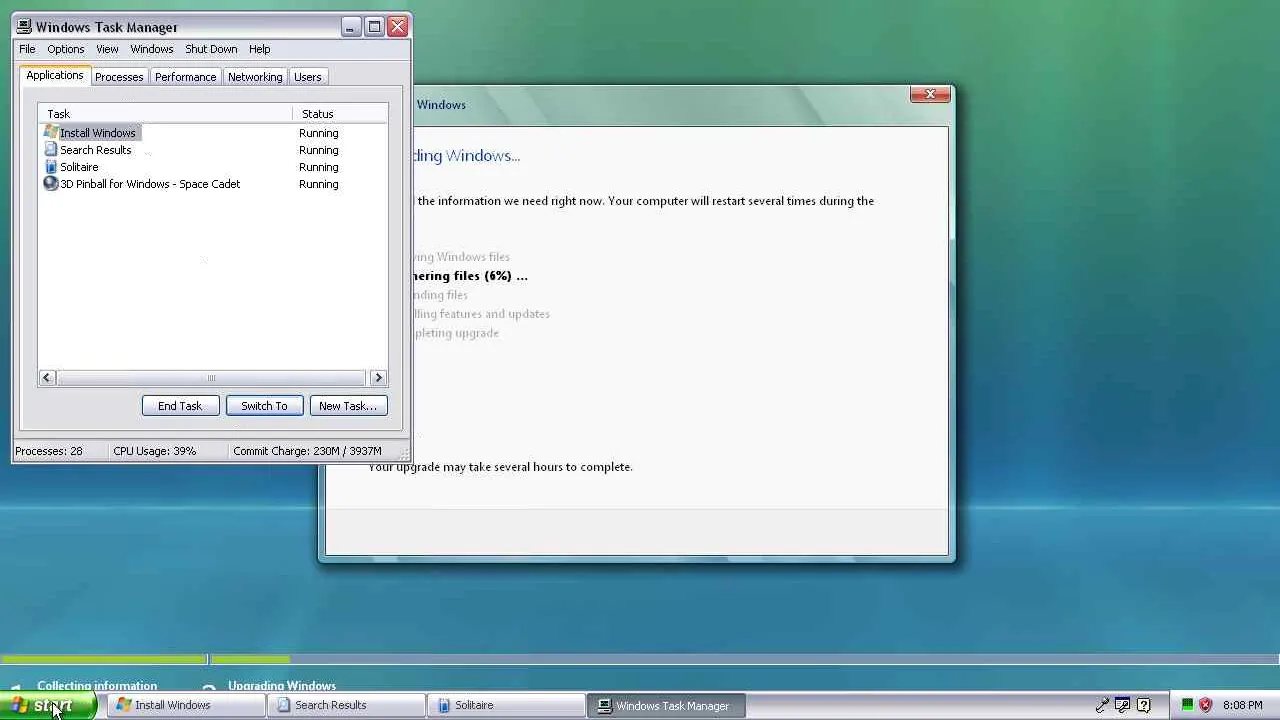
Task: Click the red security shield tray icon
Action: click(1205, 705)
